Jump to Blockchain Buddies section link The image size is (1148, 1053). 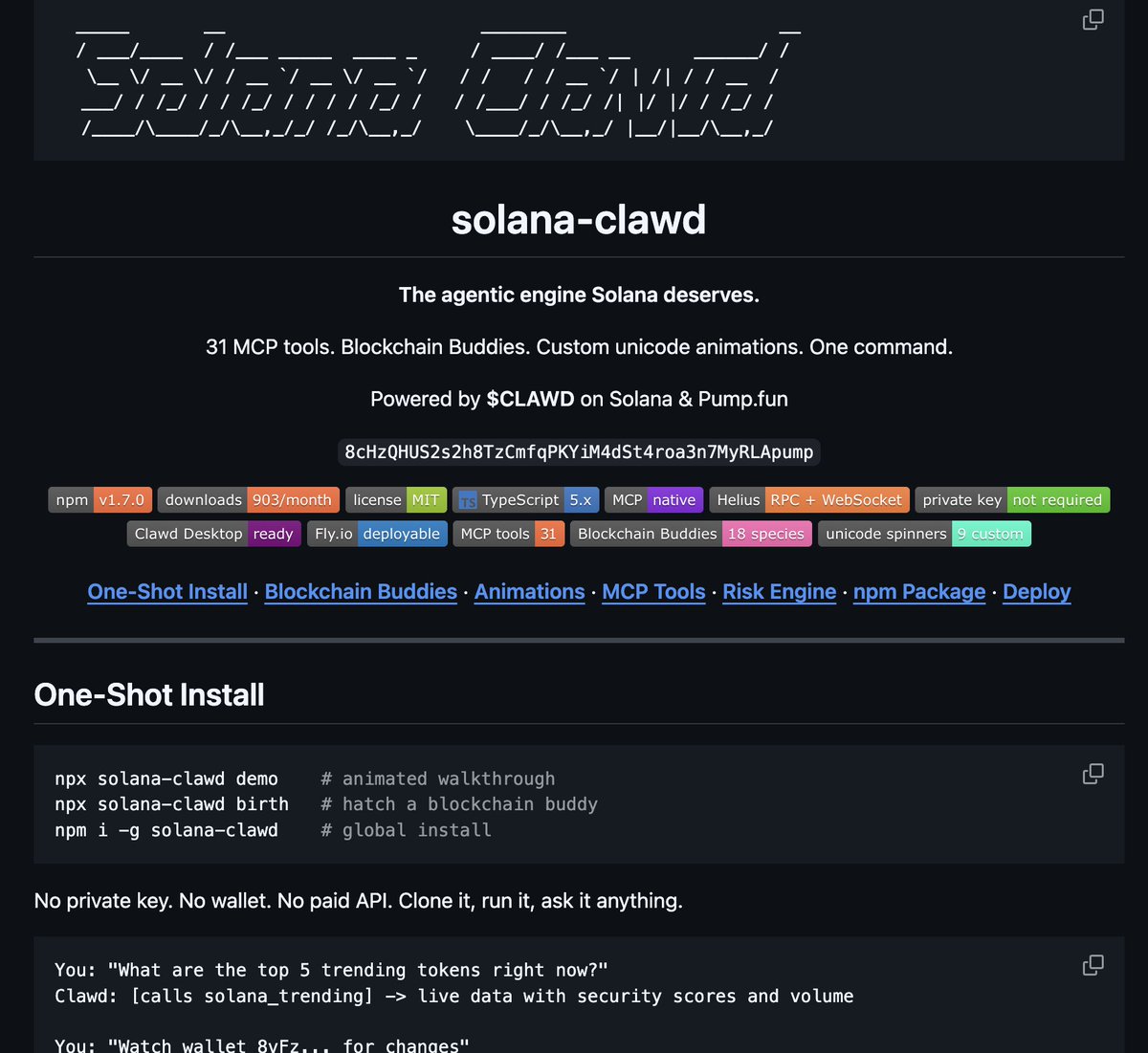[x=361, y=592]
